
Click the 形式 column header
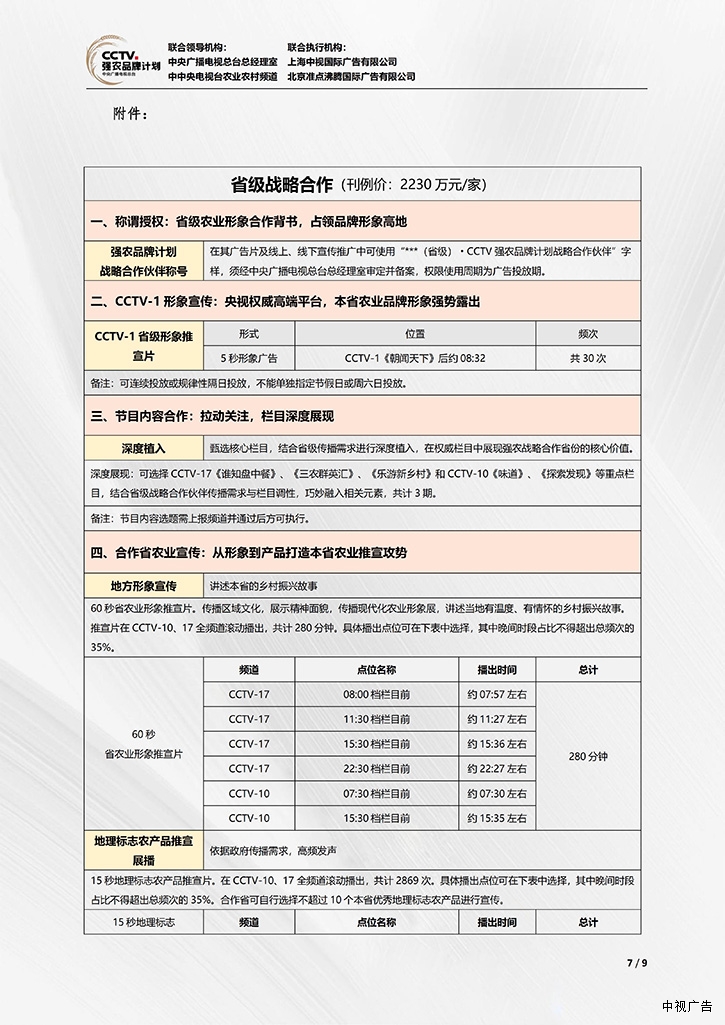tap(249, 333)
